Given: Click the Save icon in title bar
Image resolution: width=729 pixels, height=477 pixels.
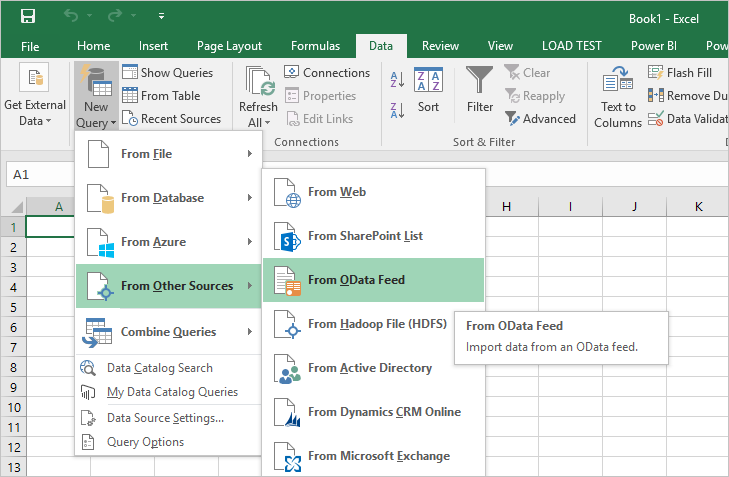Looking at the screenshot, I should point(28,16).
